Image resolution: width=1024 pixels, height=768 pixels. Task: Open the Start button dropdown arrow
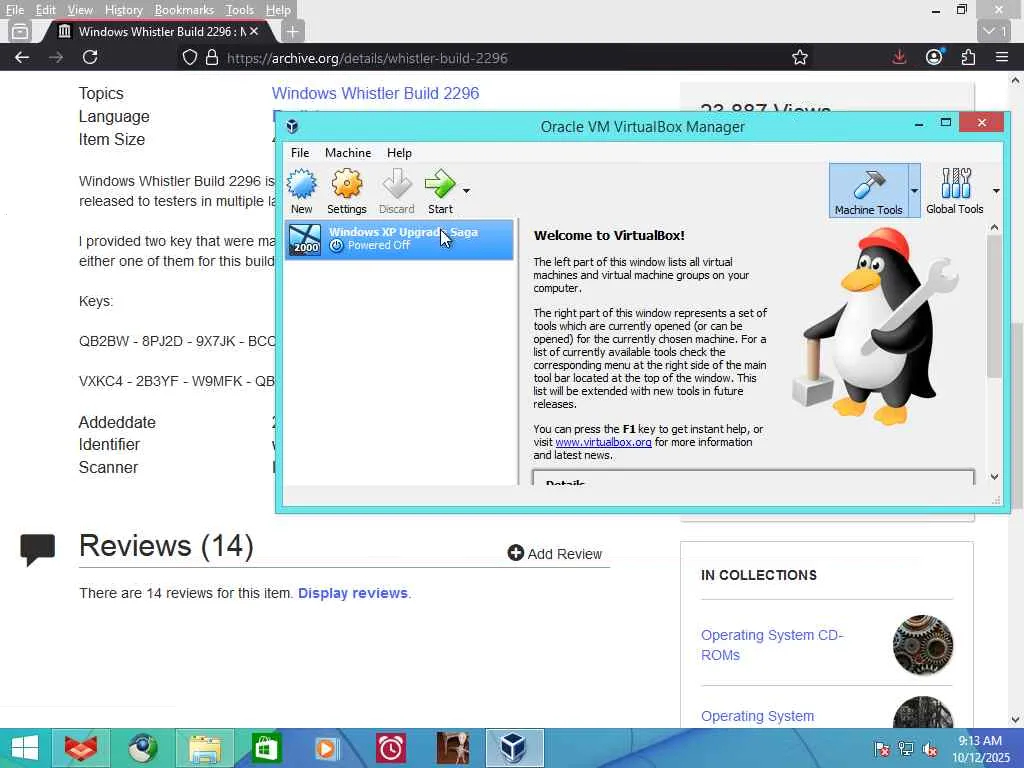(x=466, y=191)
